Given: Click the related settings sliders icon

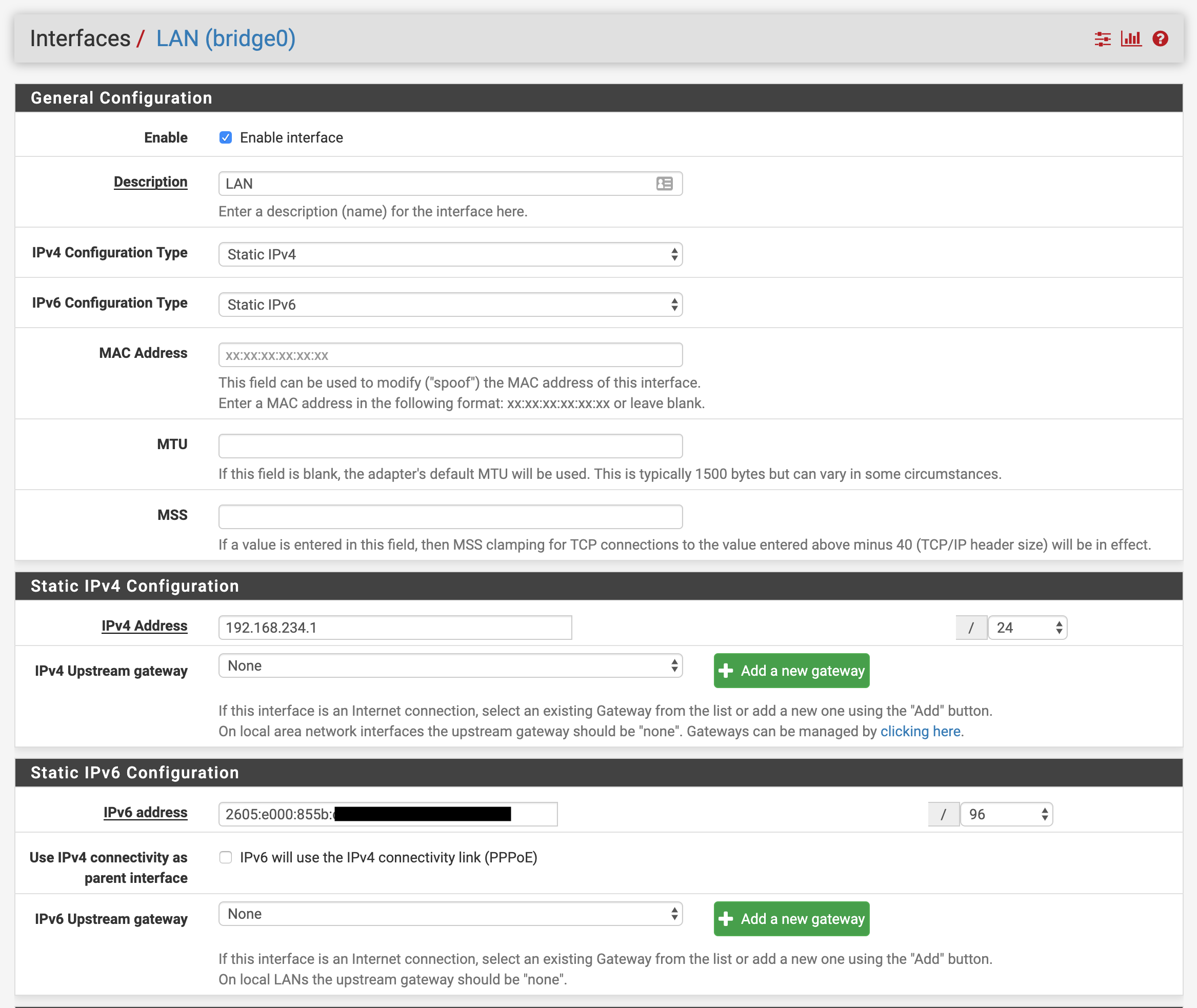Looking at the screenshot, I should coord(1102,39).
